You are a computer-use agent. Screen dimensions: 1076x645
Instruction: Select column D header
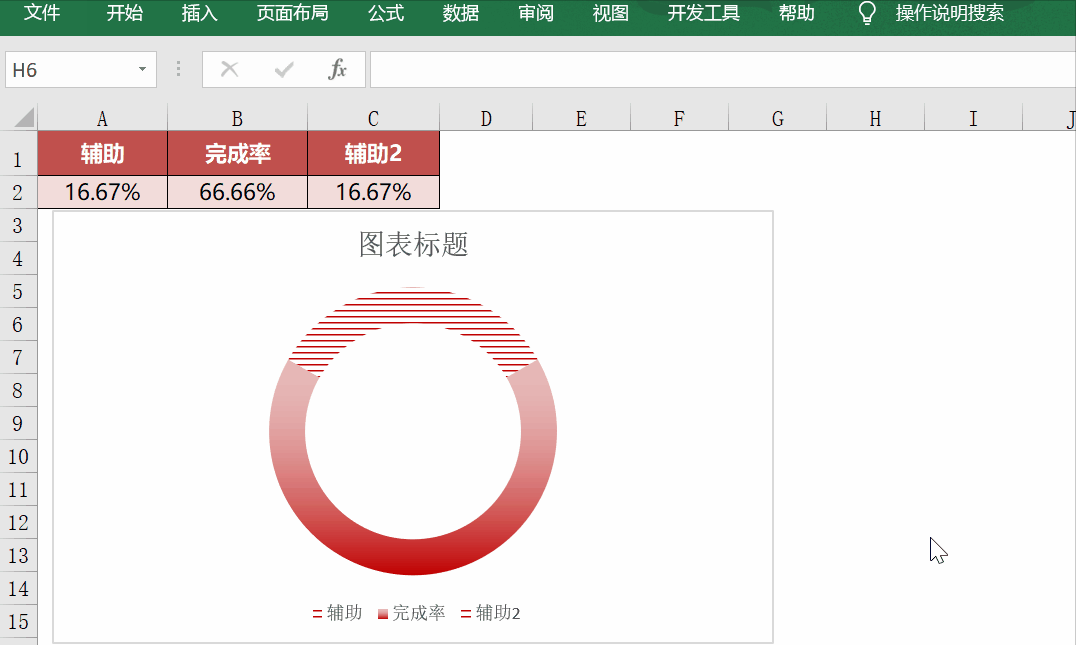(x=486, y=119)
